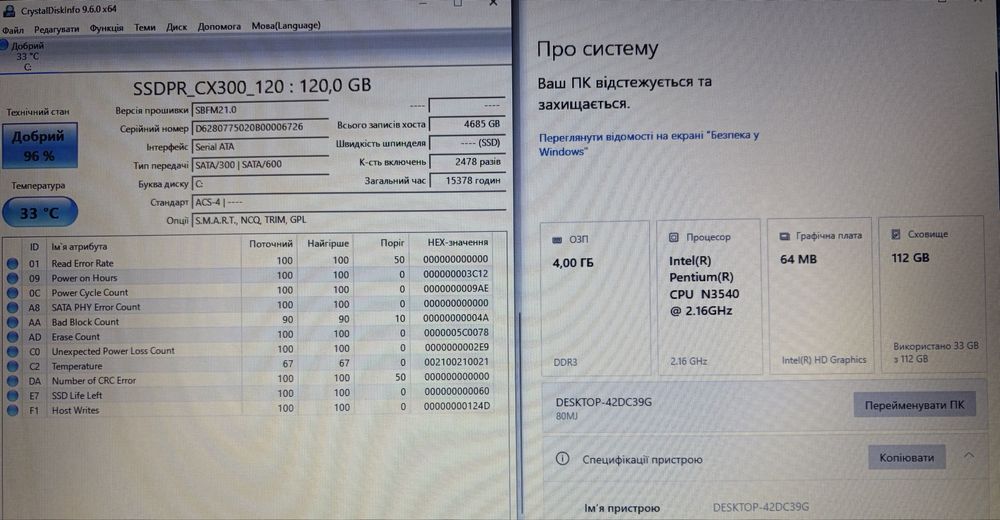1000x520 pixels.
Task: Open the Графічна плата 64 MB card
Action: coord(820,295)
